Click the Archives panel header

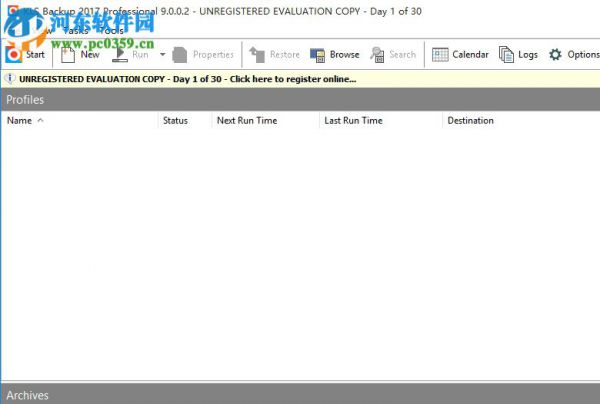click(300, 394)
